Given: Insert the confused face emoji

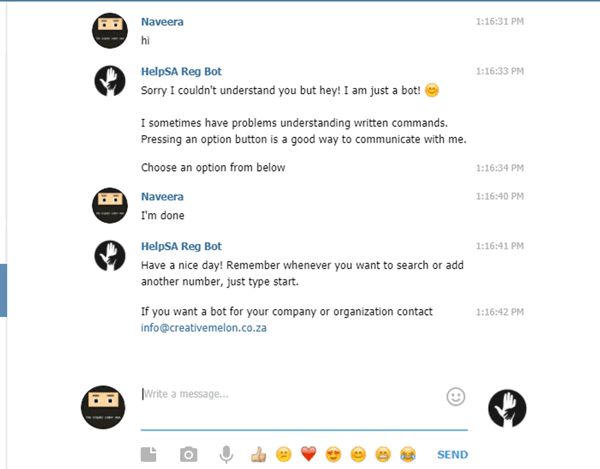Looking at the screenshot, I should [x=283, y=455].
